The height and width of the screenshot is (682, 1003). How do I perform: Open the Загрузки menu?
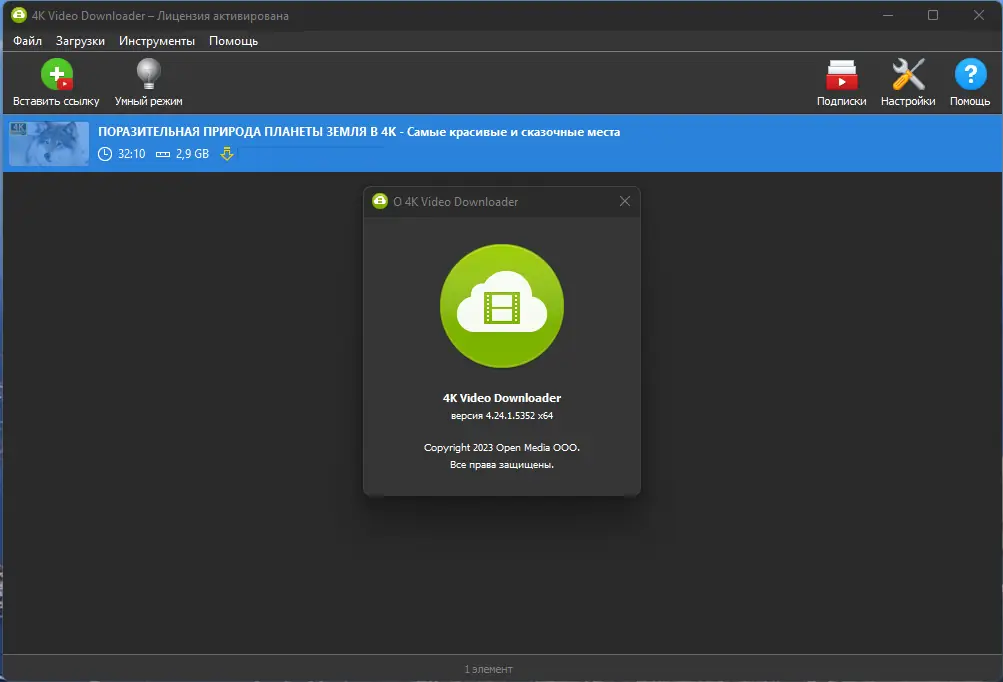(80, 41)
